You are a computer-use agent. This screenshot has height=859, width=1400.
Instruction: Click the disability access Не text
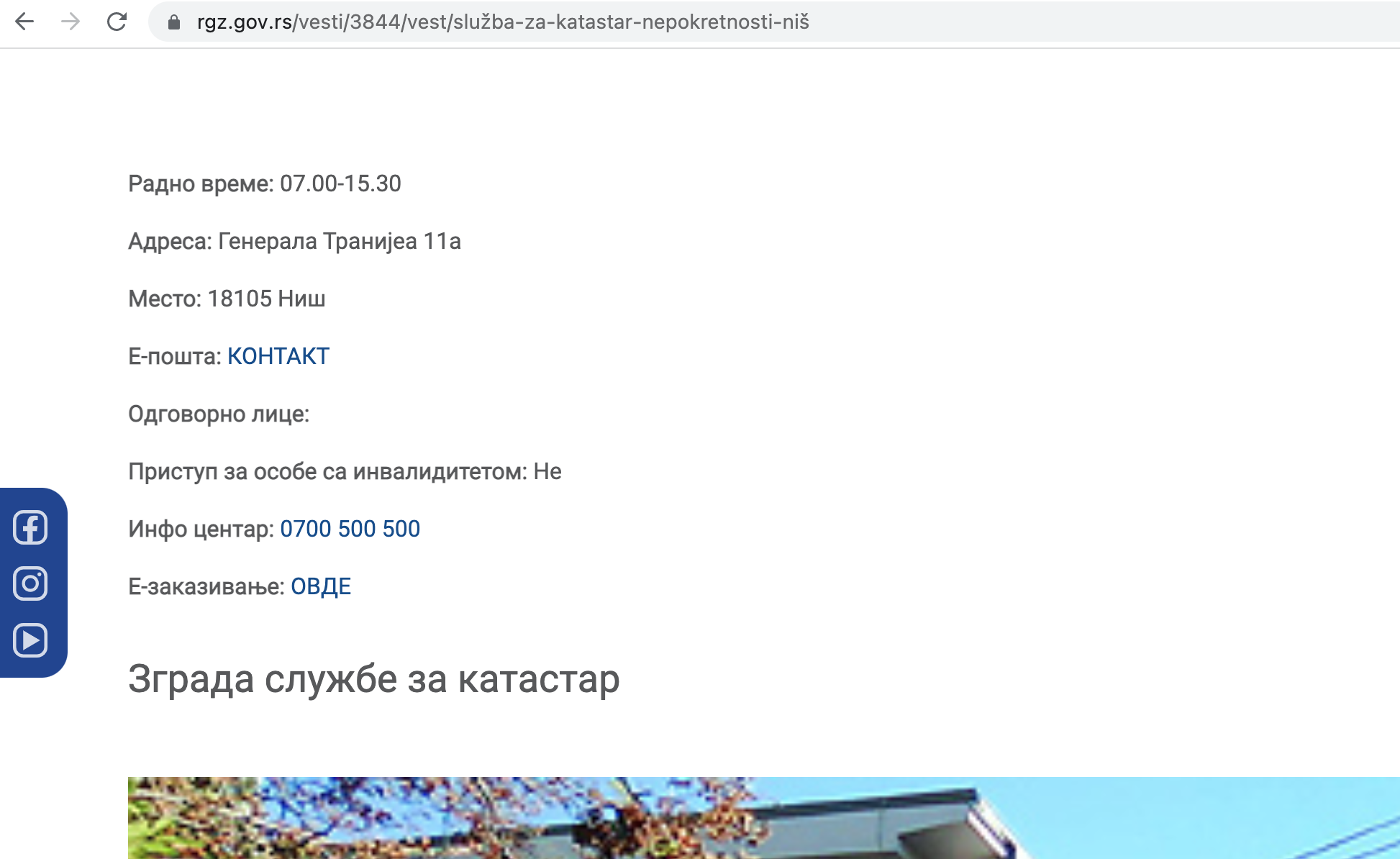547,471
